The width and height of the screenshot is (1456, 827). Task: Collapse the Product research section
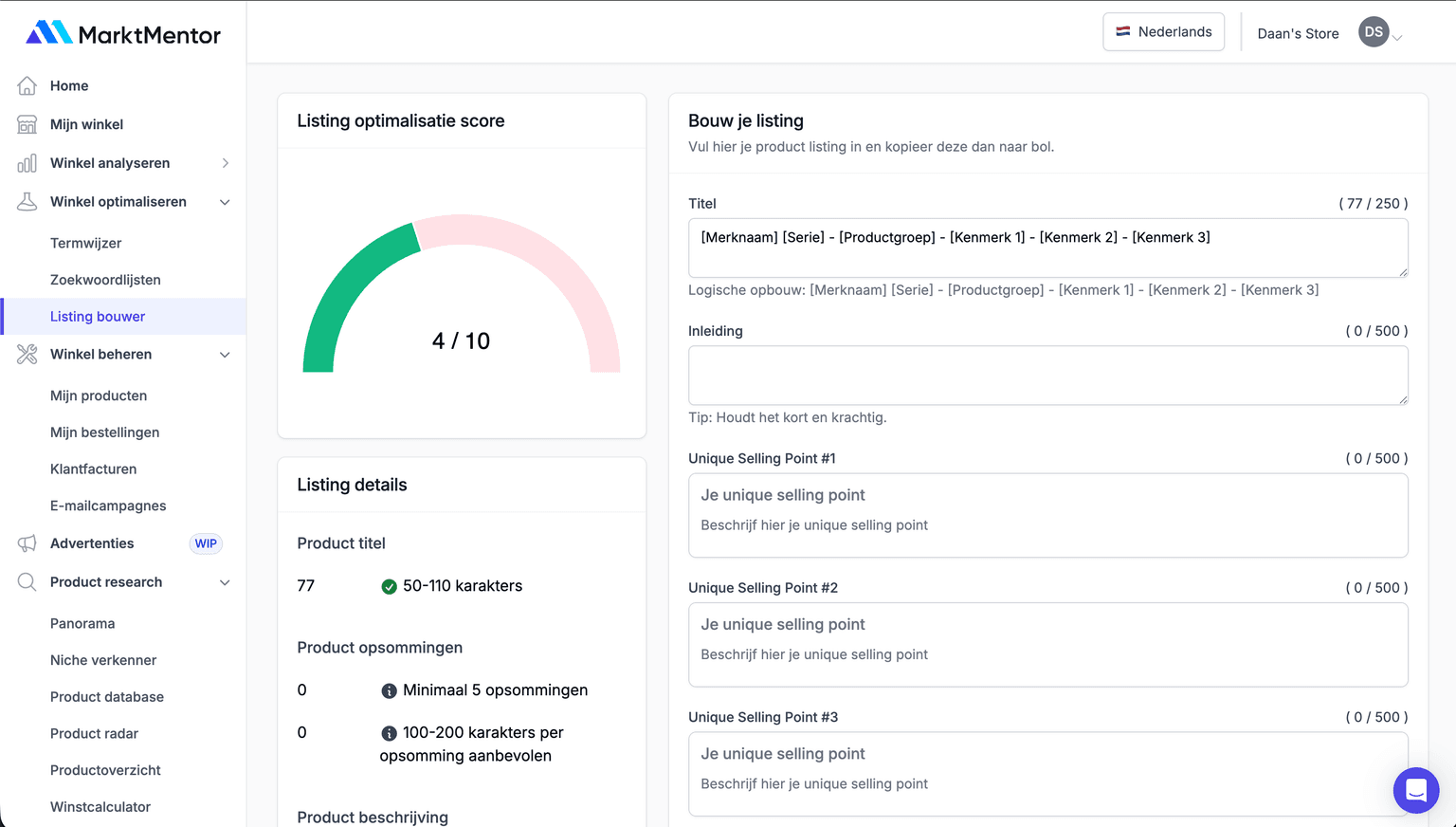point(226,581)
